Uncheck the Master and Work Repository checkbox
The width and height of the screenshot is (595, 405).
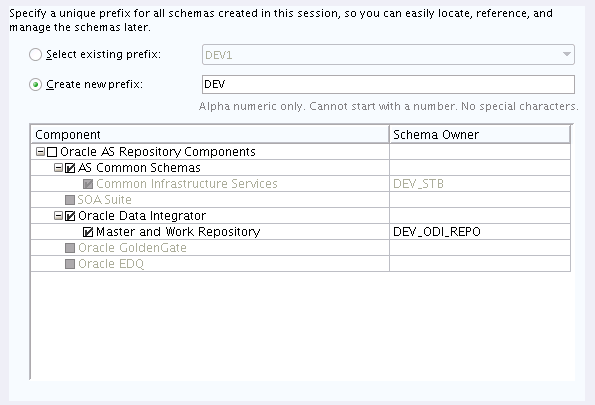pos(88,232)
